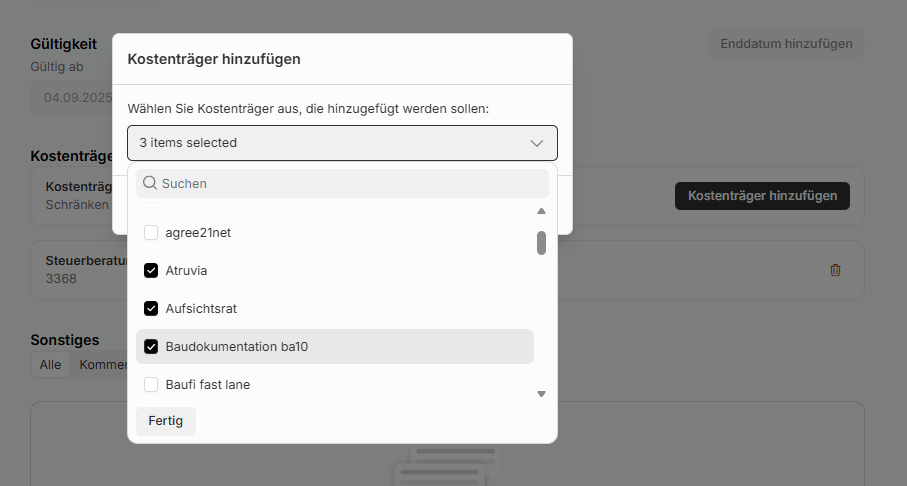
Task: Click the list scrollbar thumb
Action: tap(541, 243)
